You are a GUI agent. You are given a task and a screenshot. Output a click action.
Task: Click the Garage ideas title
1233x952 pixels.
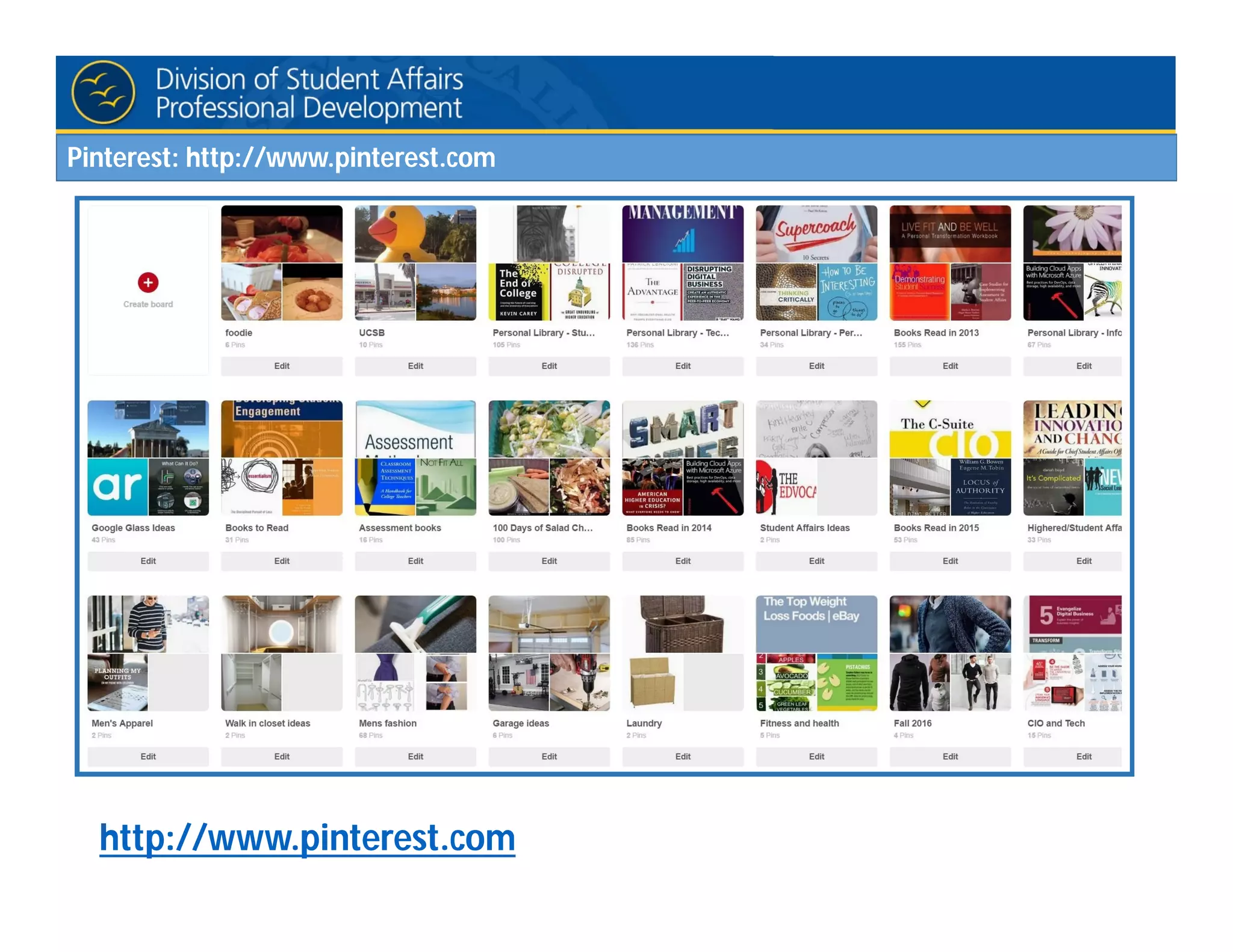pyautogui.click(x=521, y=723)
